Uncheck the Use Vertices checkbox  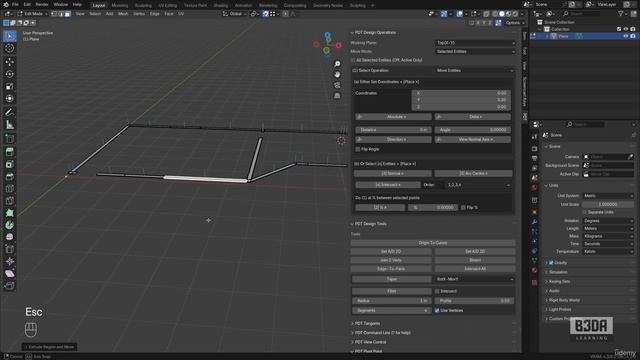pyautogui.click(x=437, y=311)
